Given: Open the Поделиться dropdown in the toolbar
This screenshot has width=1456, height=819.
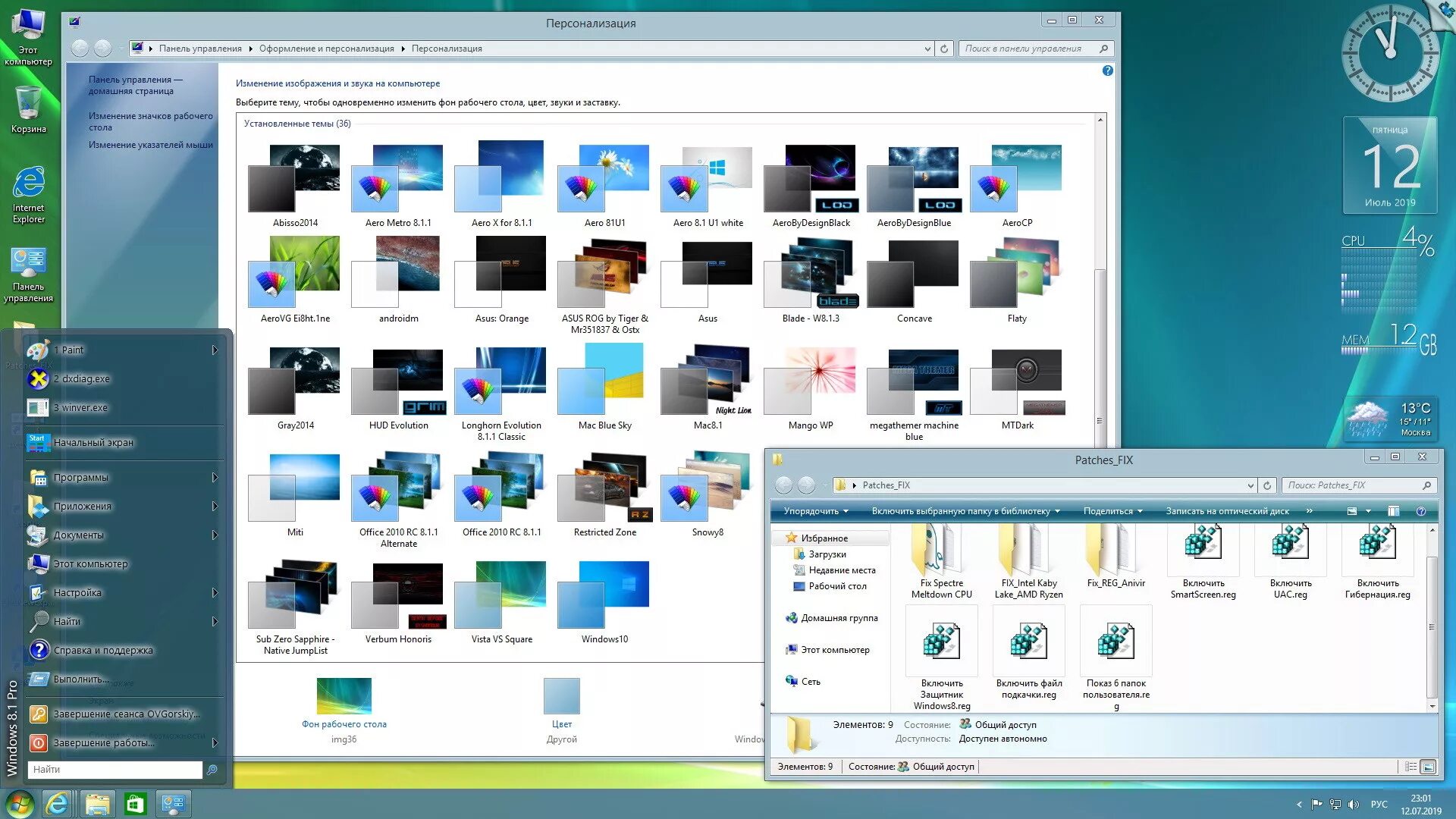Looking at the screenshot, I should click(x=1112, y=511).
